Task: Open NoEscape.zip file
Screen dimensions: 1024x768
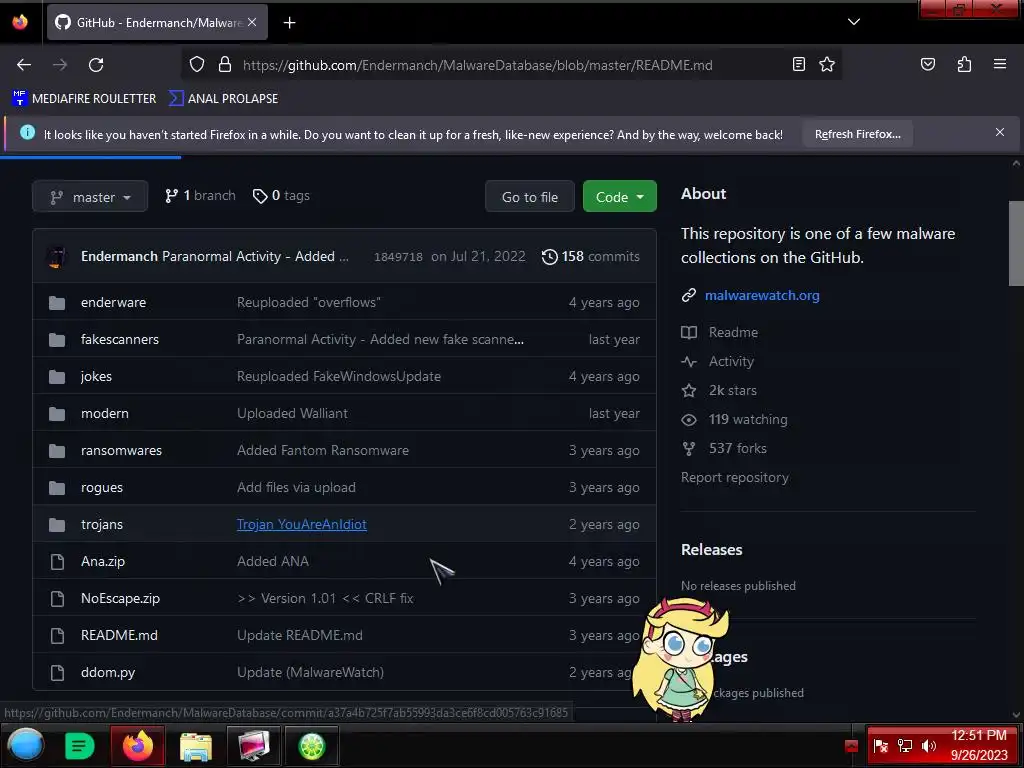Action: click(x=120, y=598)
